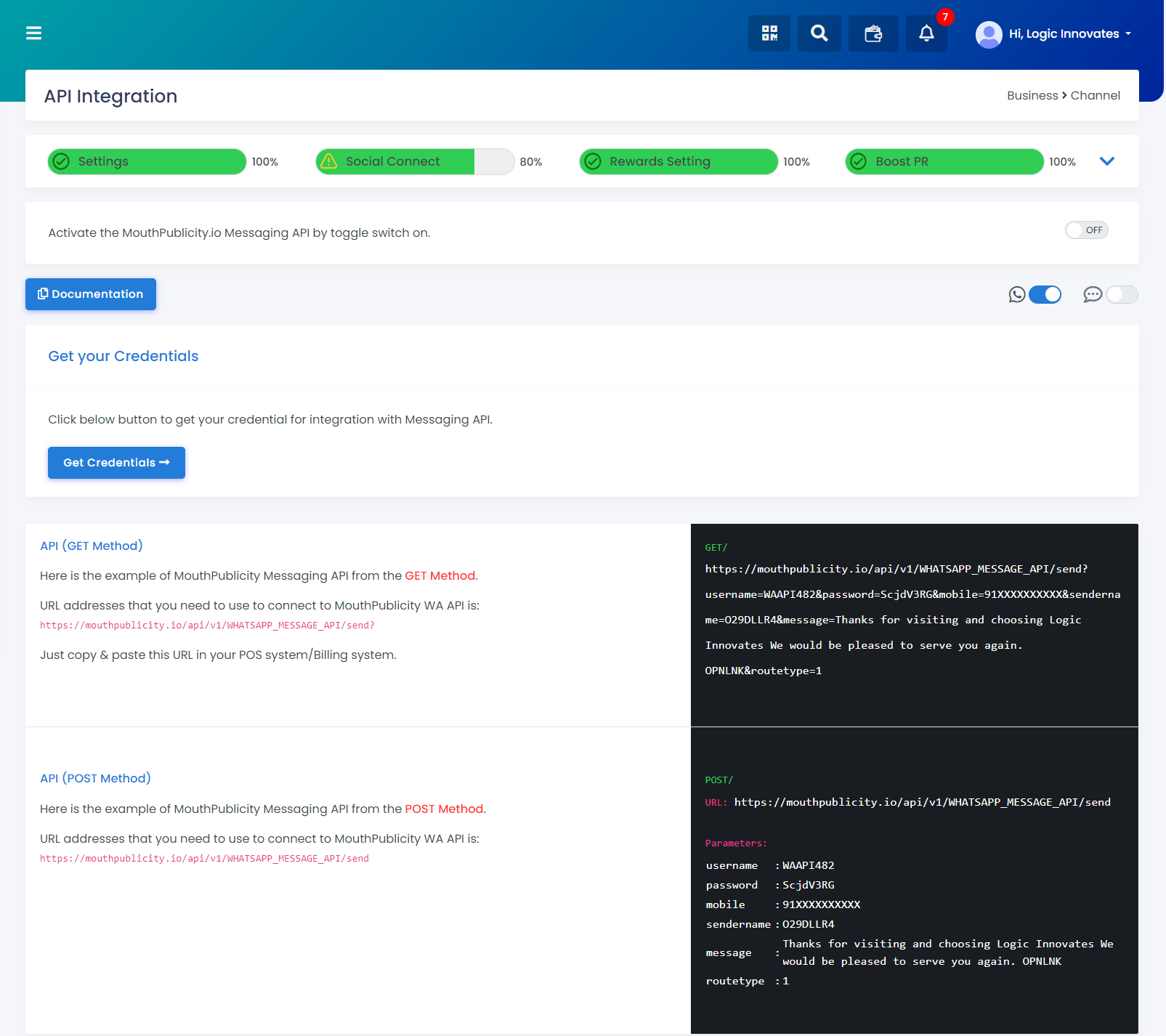Click the sendername value O29DLLR4
This screenshot has height=1036, width=1166.
[x=809, y=924]
